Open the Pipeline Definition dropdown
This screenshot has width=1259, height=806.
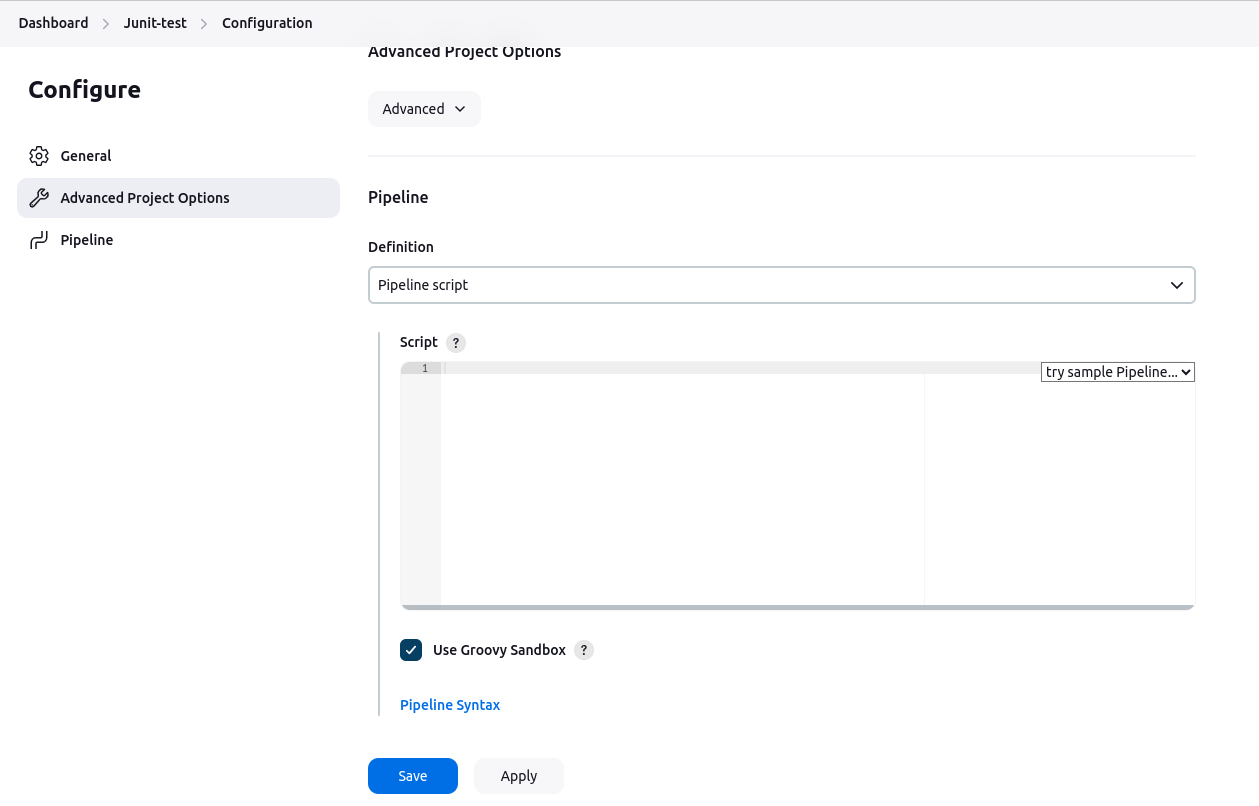tap(781, 285)
